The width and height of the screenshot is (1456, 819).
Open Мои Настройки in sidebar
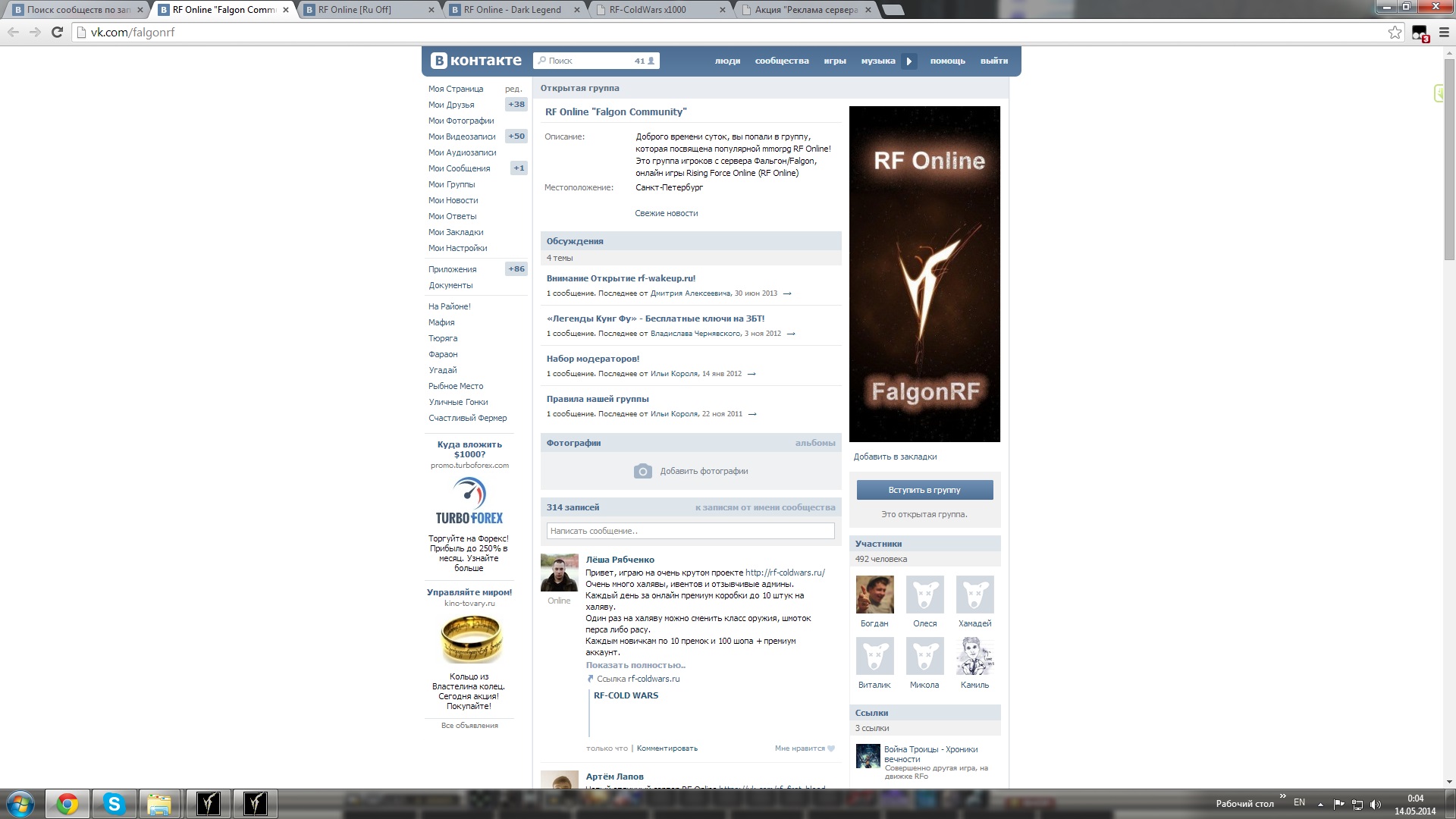tap(457, 248)
